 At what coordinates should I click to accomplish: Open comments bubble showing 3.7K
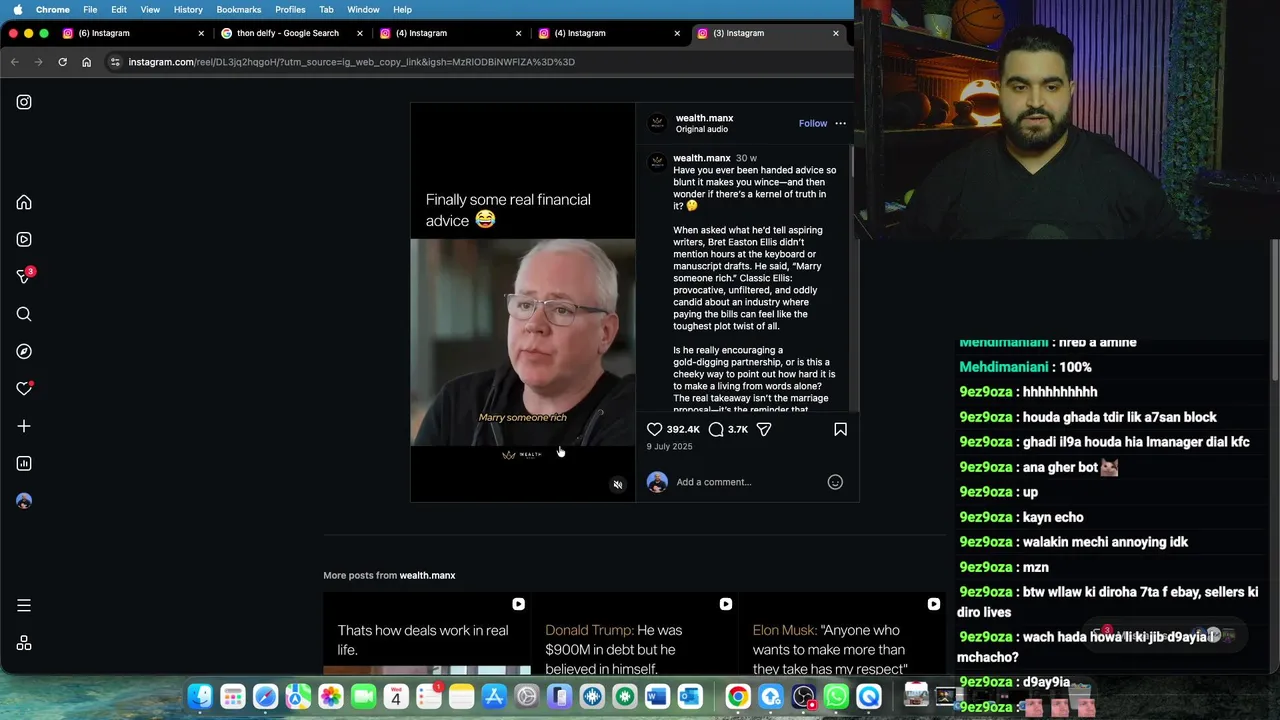pos(716,429)
